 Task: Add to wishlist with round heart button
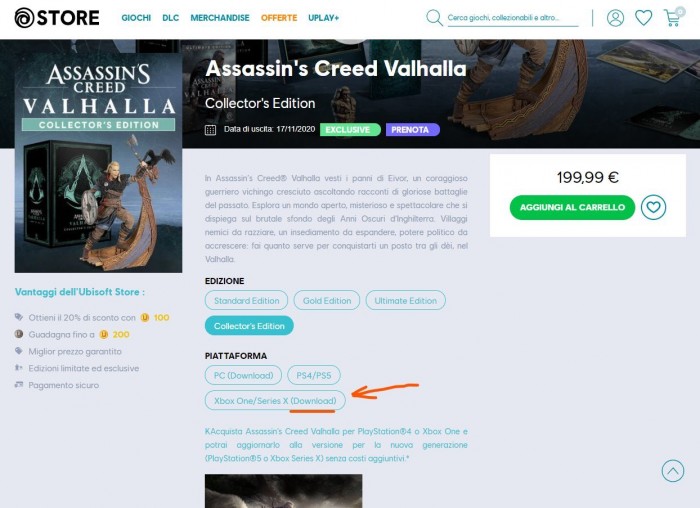pyautogui.click(x=654, y=207)
